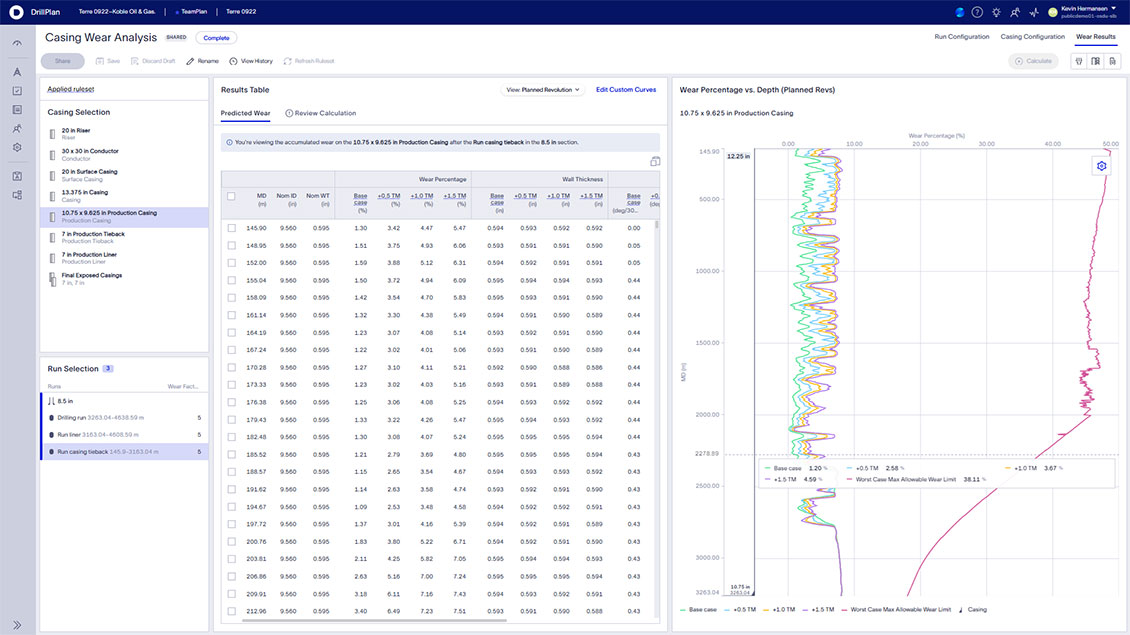Image resolution: width=1130 pixels, height=635 pixels.
Task: Open the Applied ruleset link
Action: (x=71, y=89)
